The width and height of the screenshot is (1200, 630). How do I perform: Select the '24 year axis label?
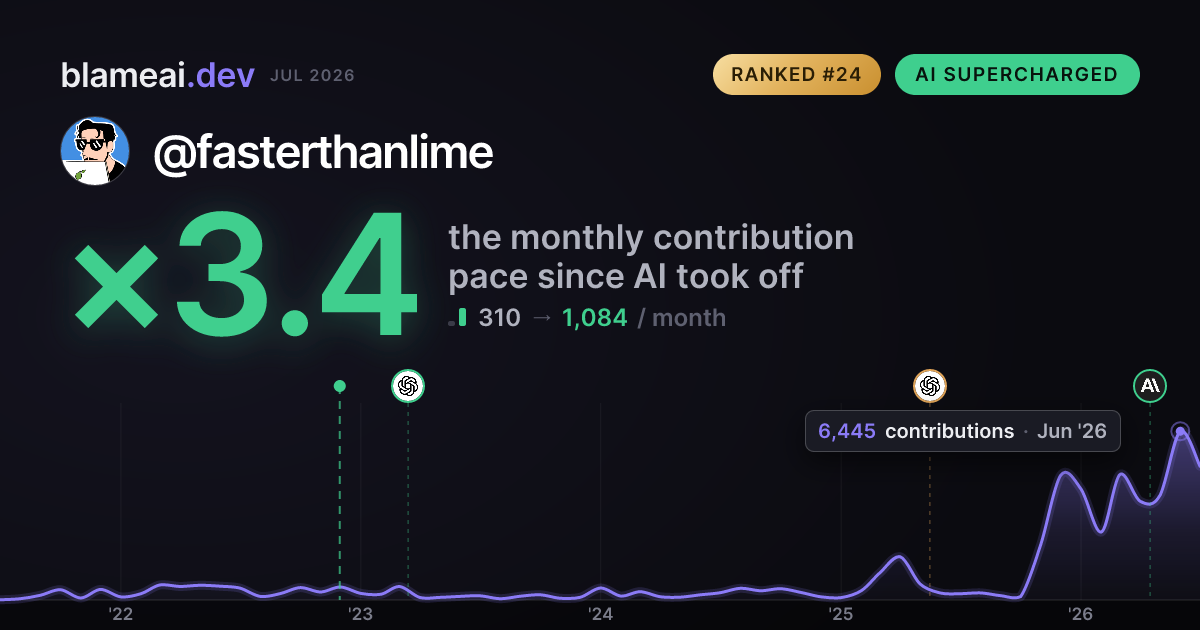click(600, 613)
